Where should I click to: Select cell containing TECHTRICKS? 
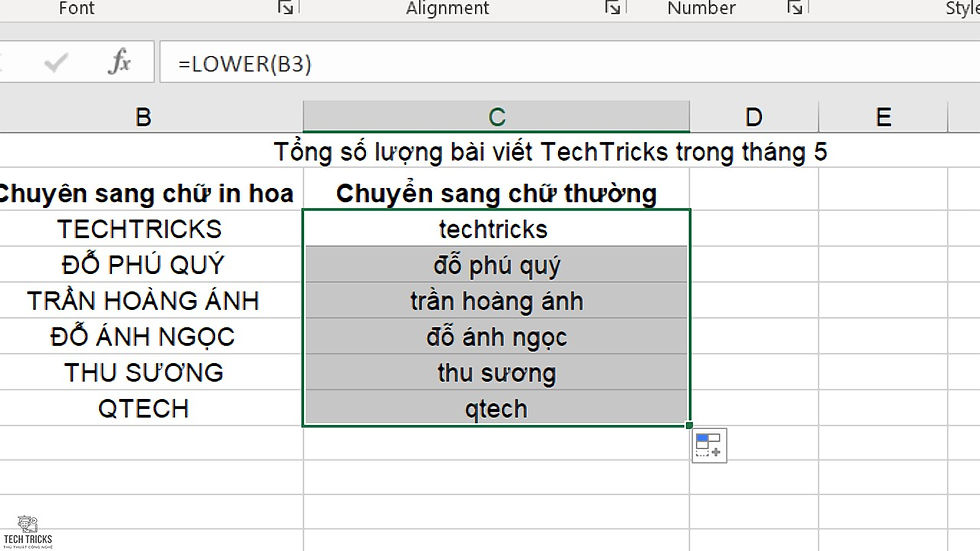[151, 229]
